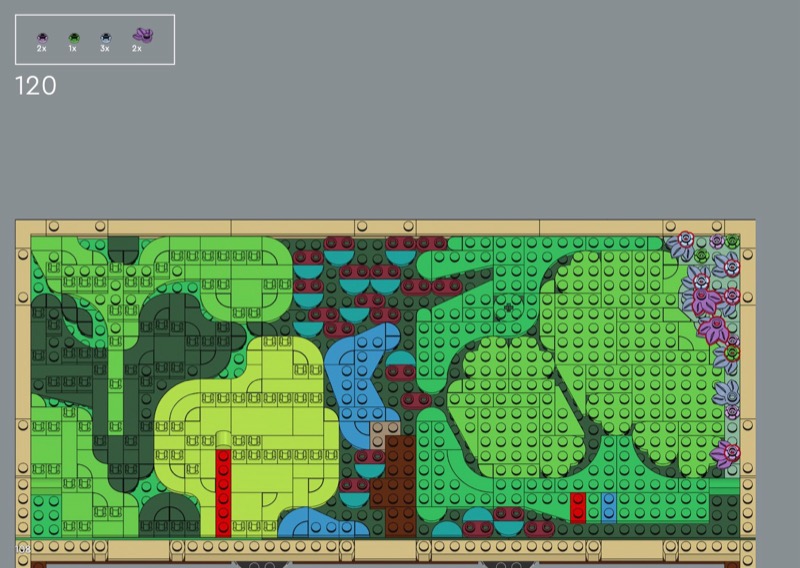Click the green round stud part icon
Screen dimensions: 800x568
pyautogui.click(x=73, y=38)
